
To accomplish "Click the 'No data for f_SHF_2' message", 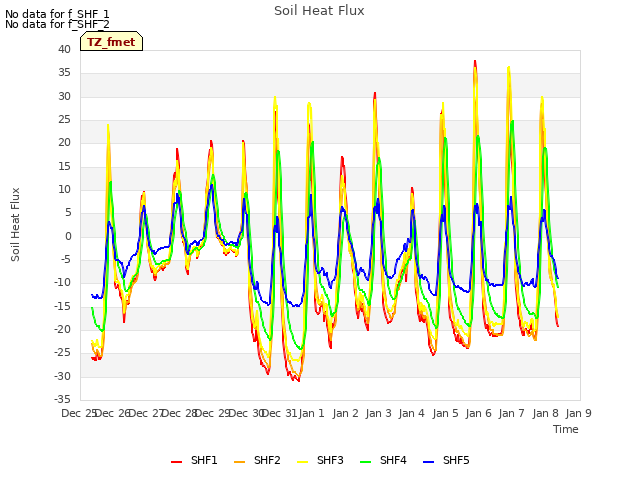I will (57, 24).
